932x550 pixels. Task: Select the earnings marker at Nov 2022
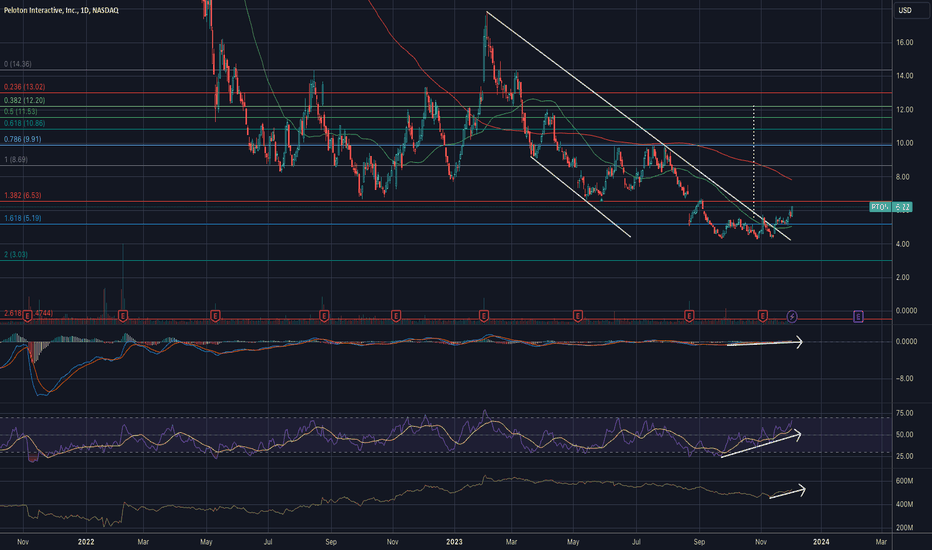(396, 316)
